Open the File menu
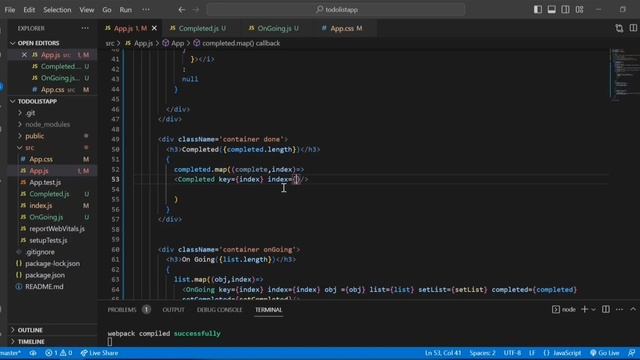 [x=10, y=9]
